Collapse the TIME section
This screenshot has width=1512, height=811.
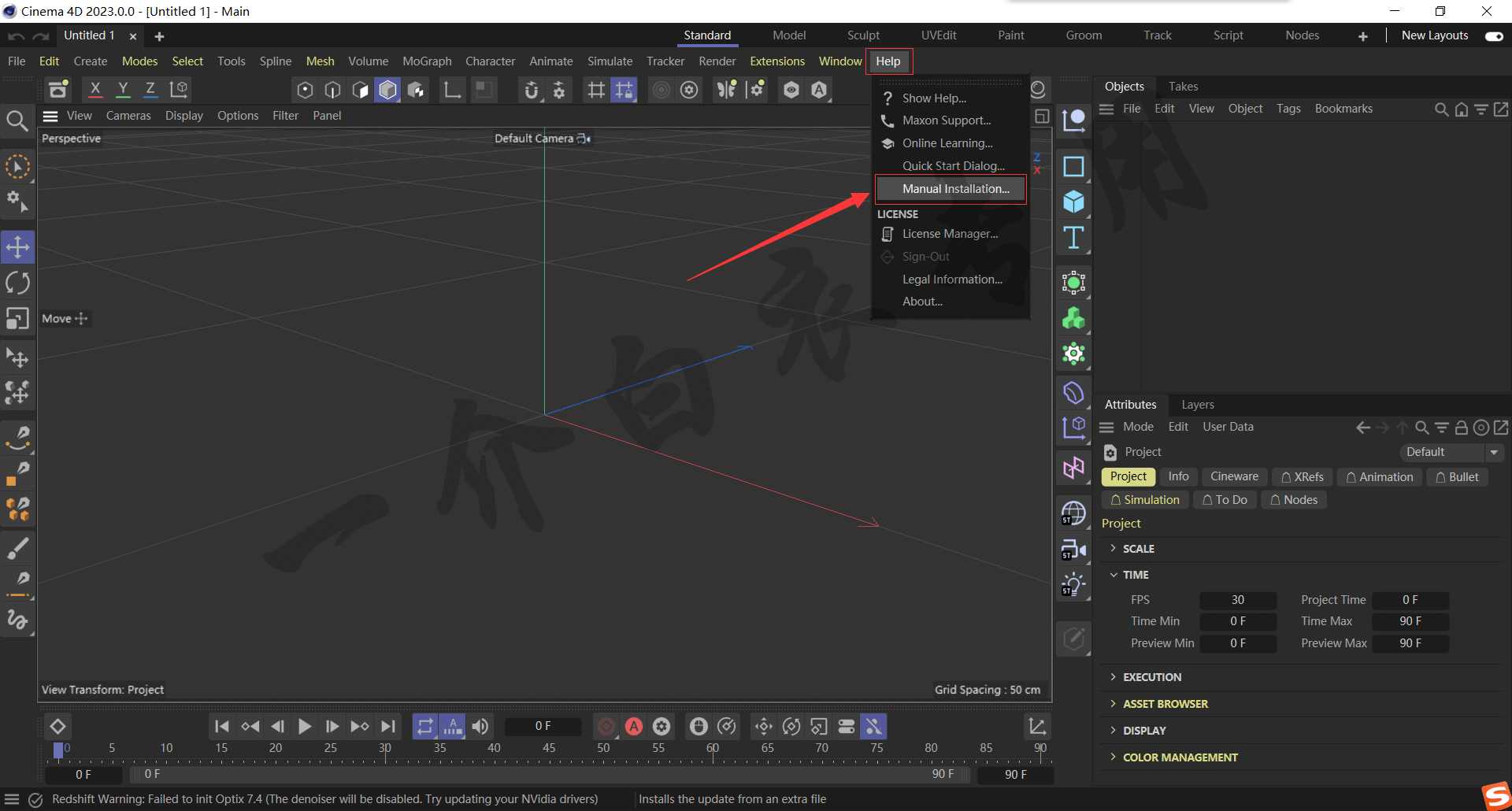pos(1135,575)
